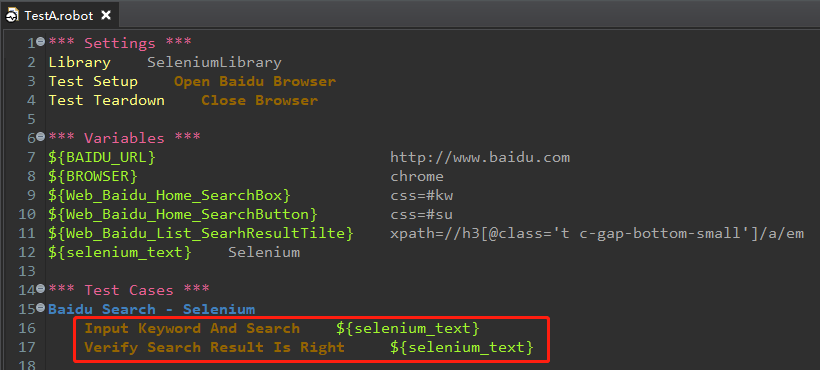Click line number 5 in the gutter
Viewport: 820px width, 370px height.
click(31, 119)
